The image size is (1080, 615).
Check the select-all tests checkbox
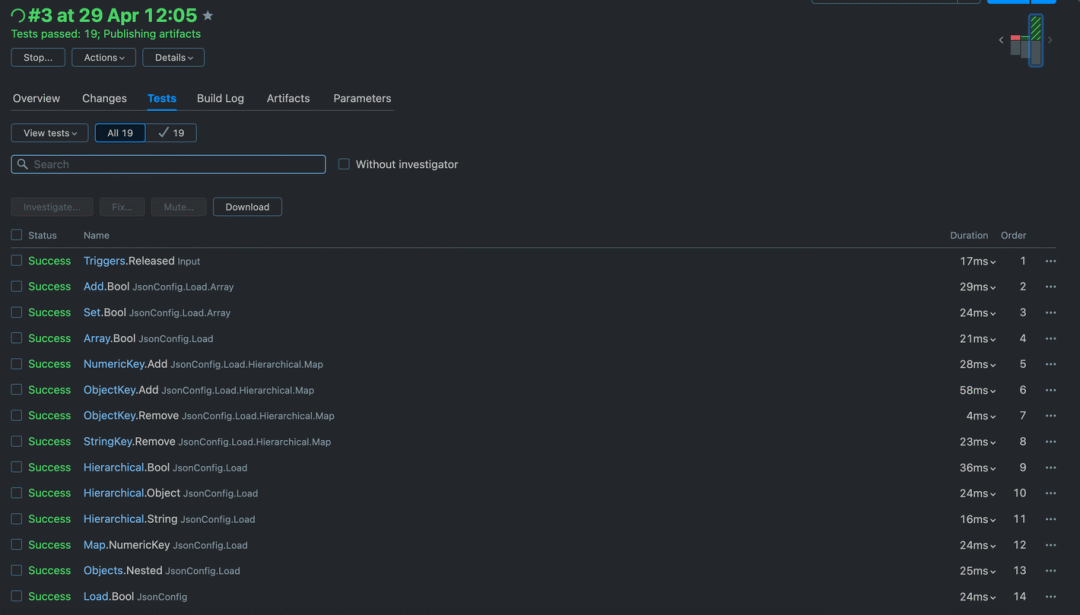[17, 235]
